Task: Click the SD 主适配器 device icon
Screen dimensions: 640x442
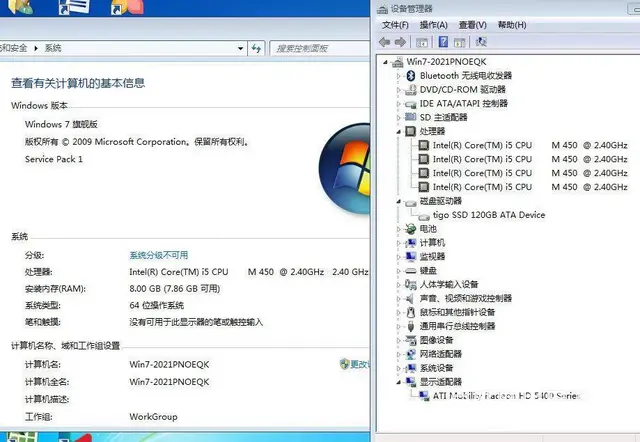Action: [411, 117]
